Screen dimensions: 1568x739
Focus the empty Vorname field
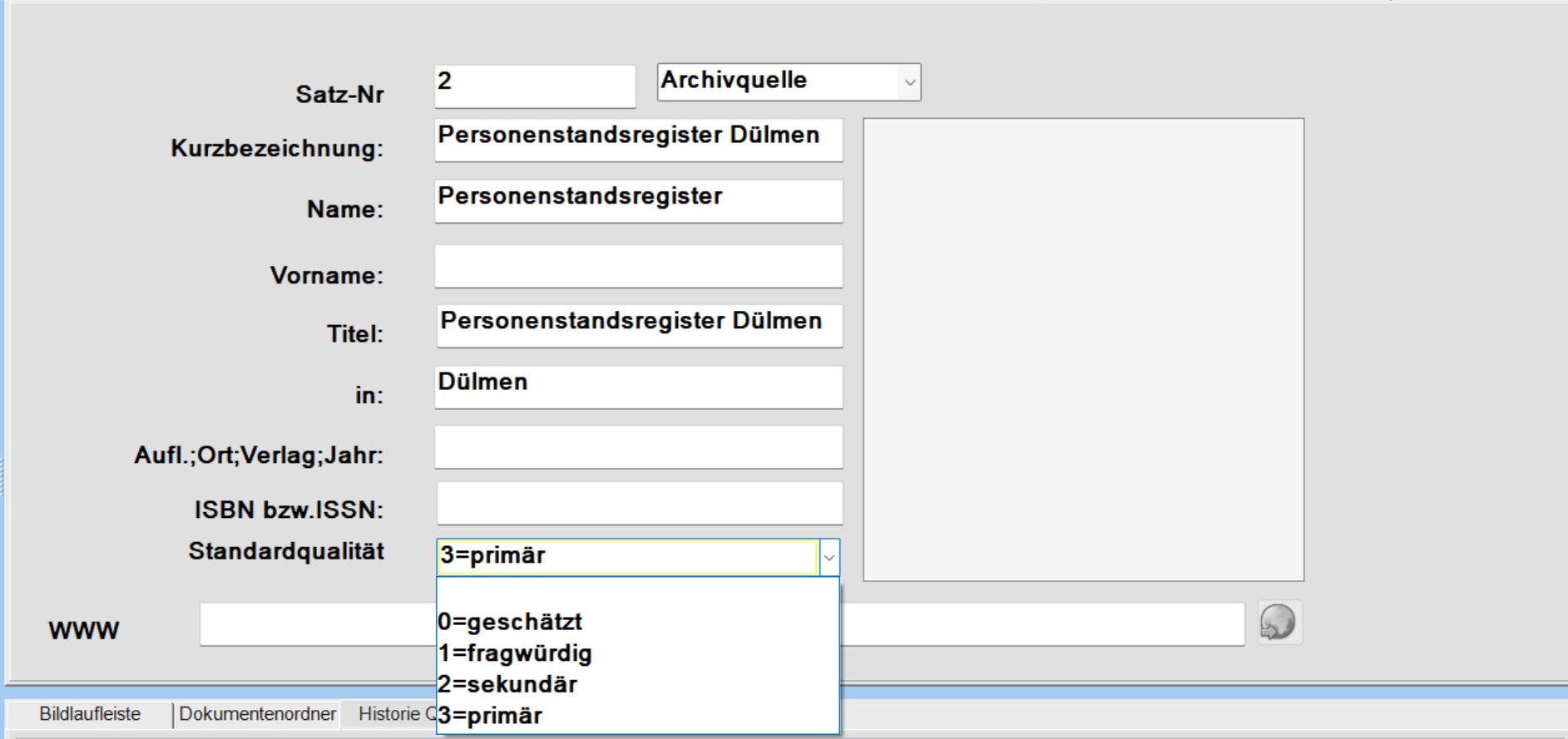[639, 266]
